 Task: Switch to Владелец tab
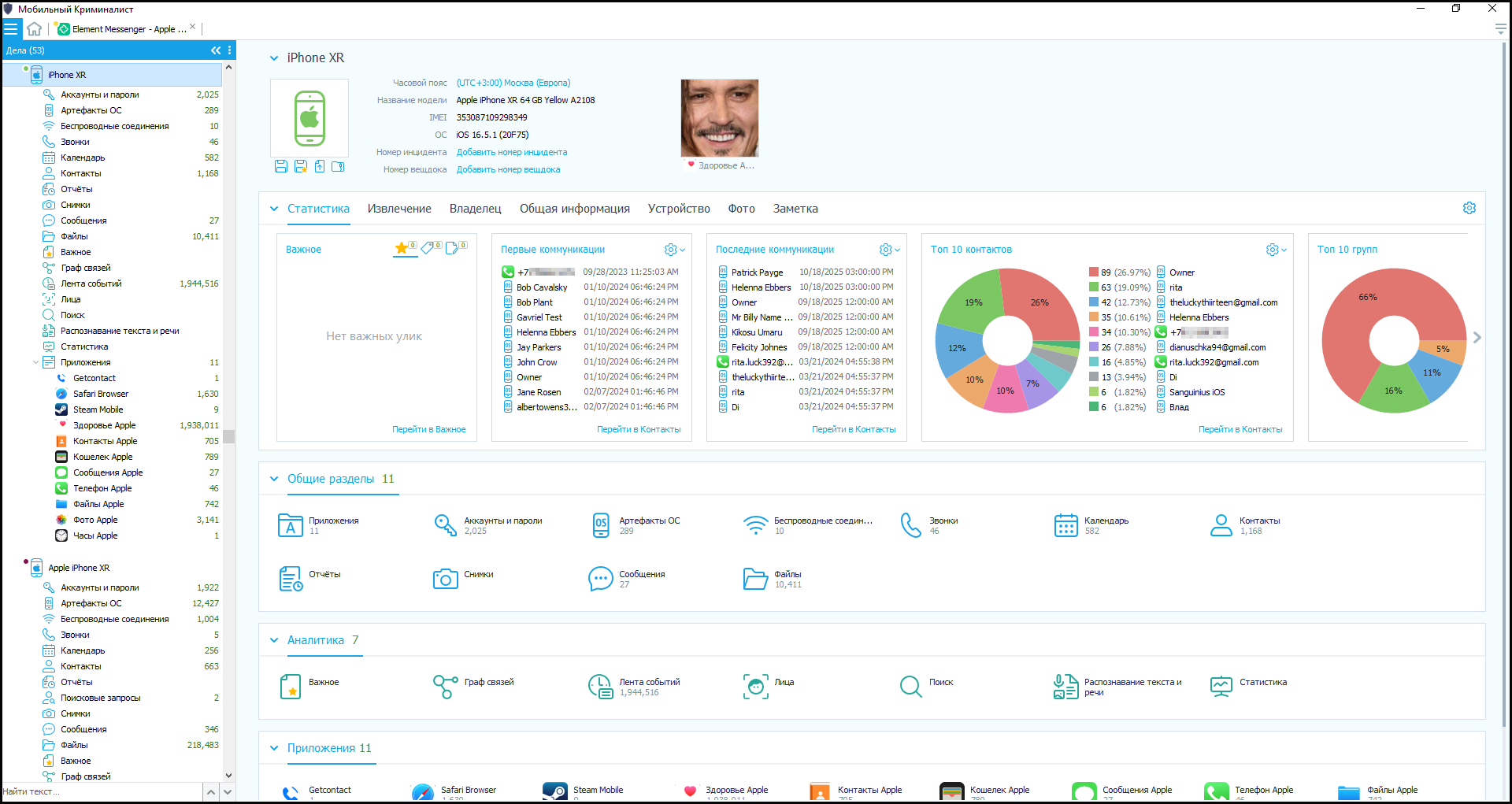475,209
